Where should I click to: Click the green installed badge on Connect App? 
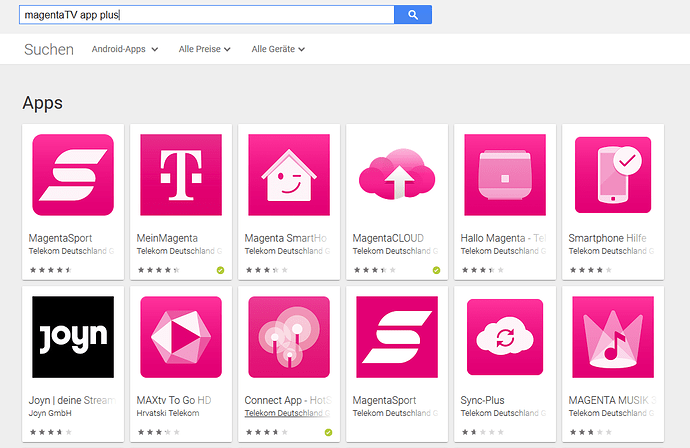(x=328, y=433)
